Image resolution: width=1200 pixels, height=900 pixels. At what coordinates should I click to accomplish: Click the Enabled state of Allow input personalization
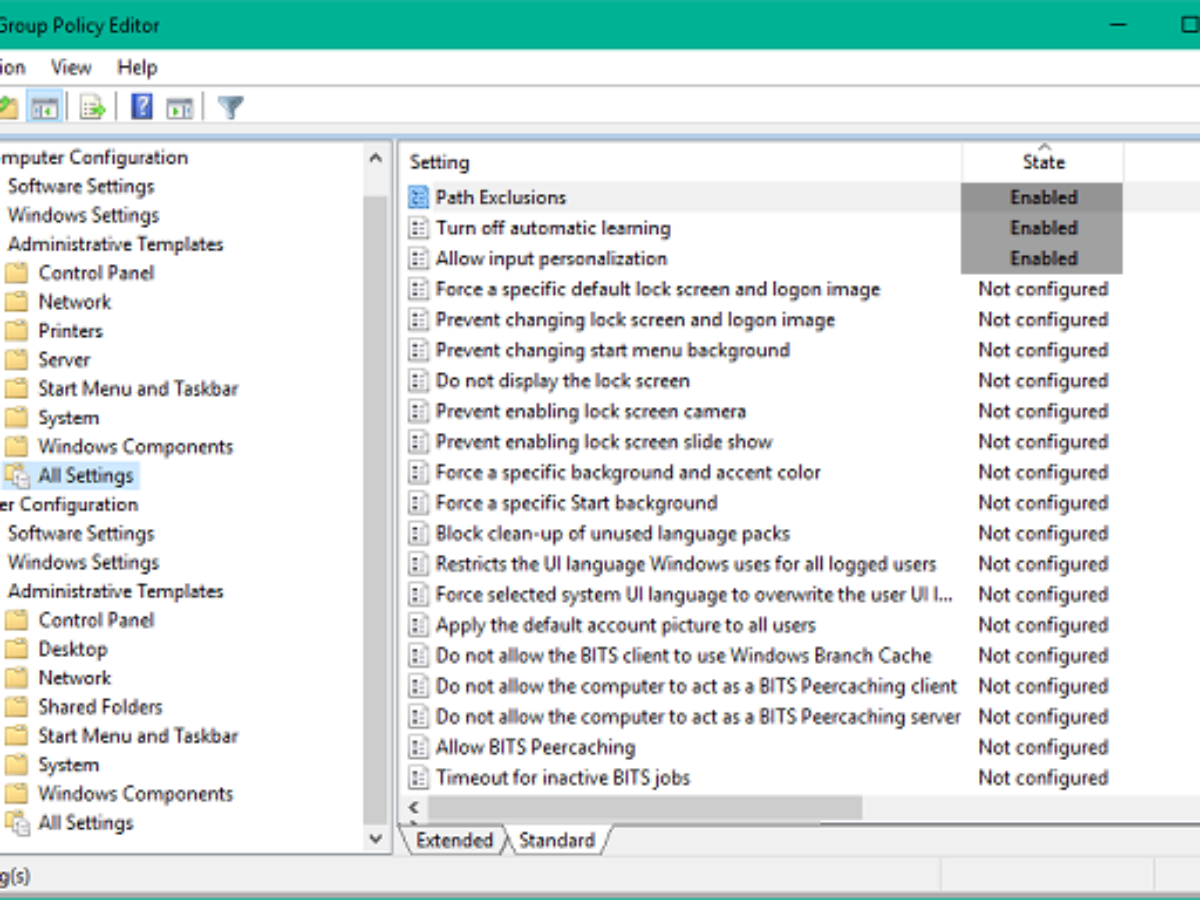coord(1043,259)
